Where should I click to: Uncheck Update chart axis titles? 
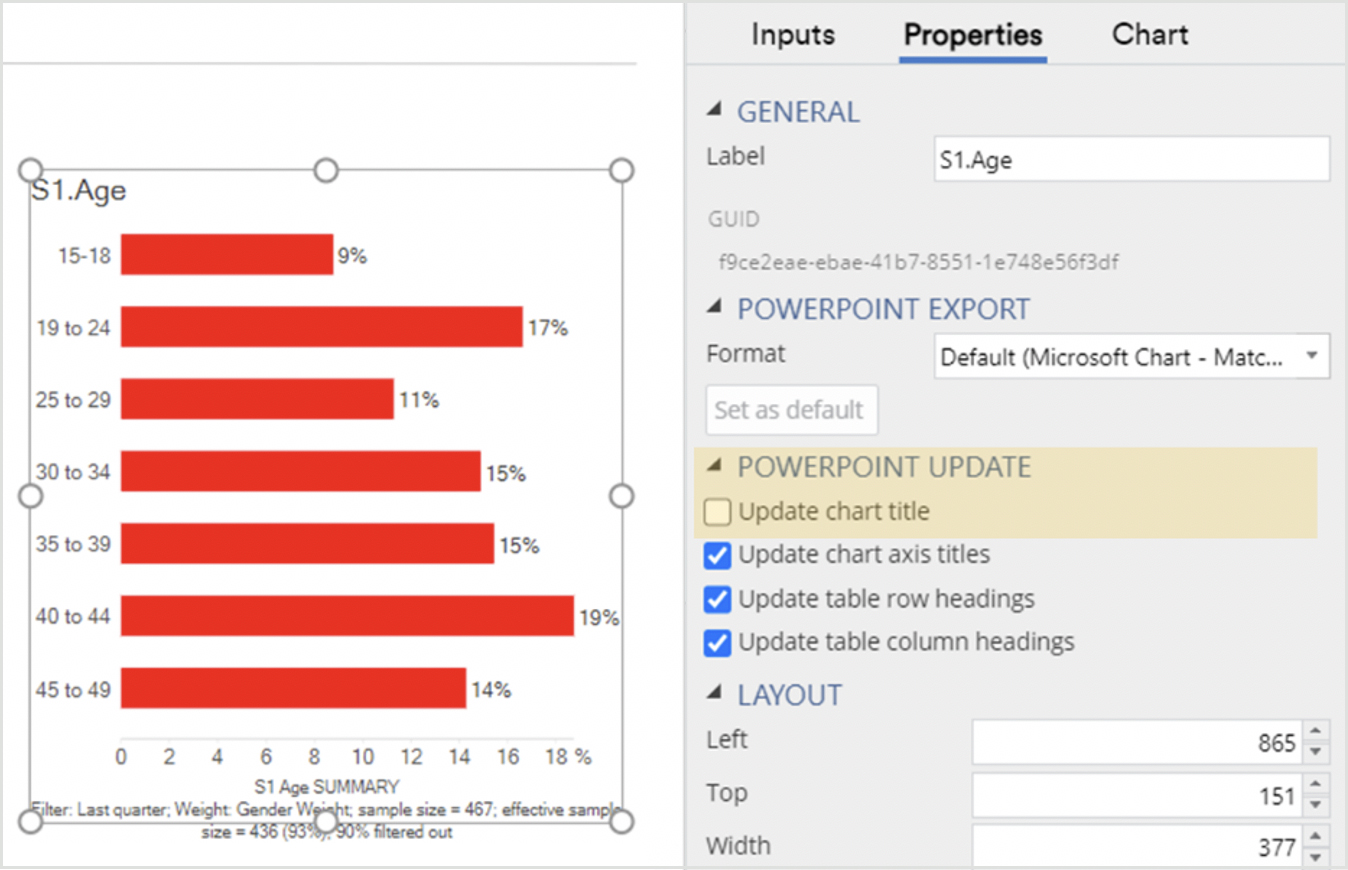tap(717, 555)
